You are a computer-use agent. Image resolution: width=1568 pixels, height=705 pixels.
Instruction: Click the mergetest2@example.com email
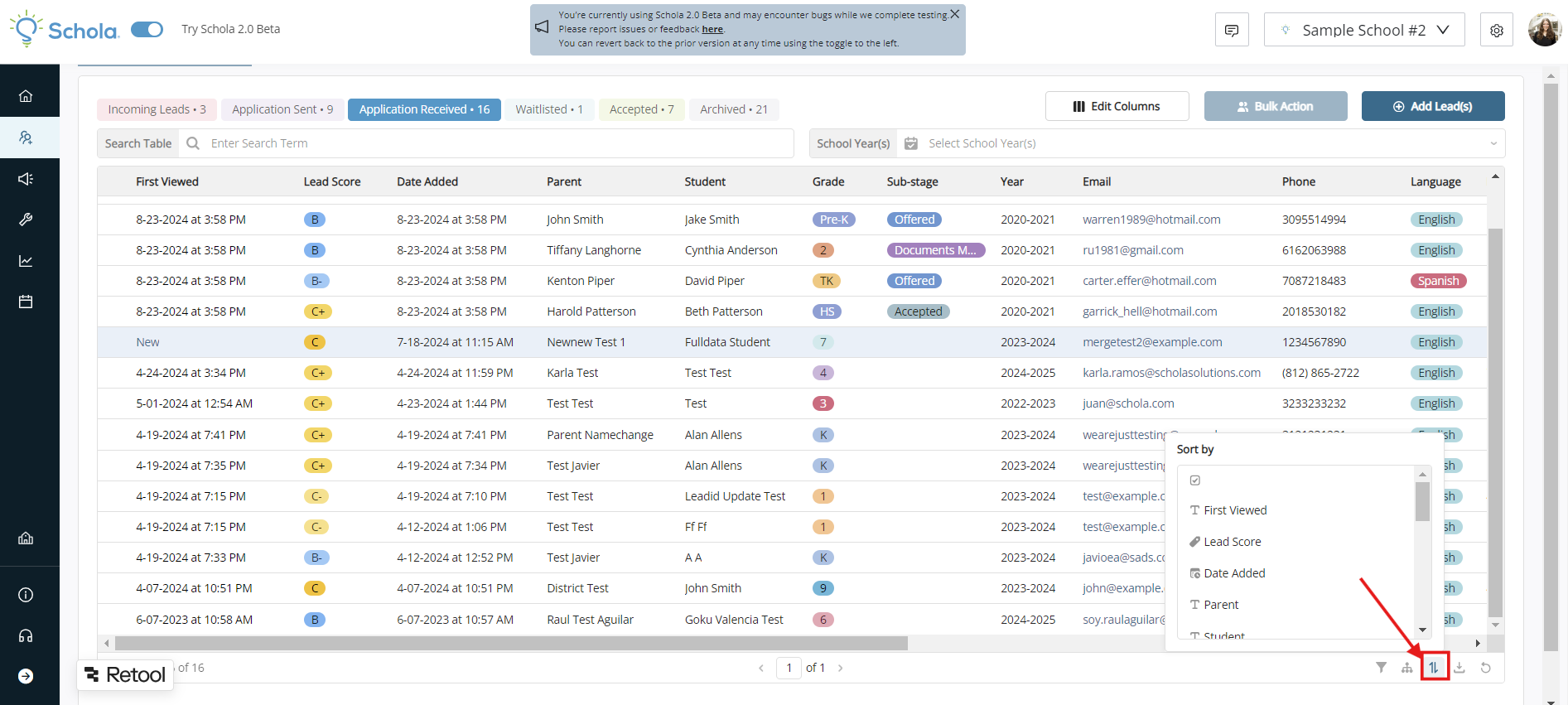(1152, 342)
